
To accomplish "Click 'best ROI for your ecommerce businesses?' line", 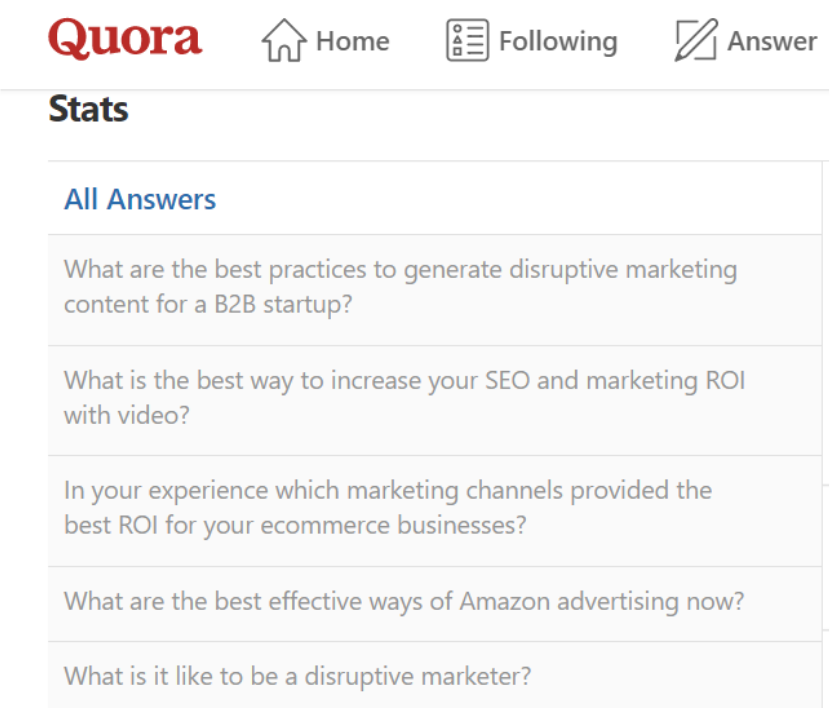I will 295,525.
